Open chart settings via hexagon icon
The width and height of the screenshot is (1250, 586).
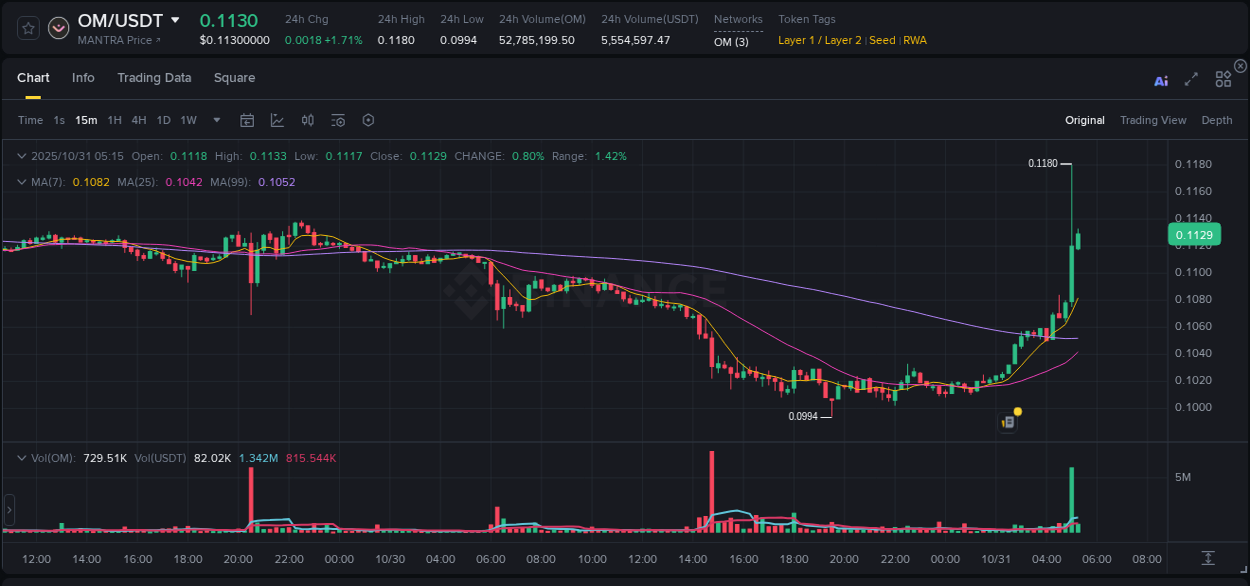coord(368,120)
